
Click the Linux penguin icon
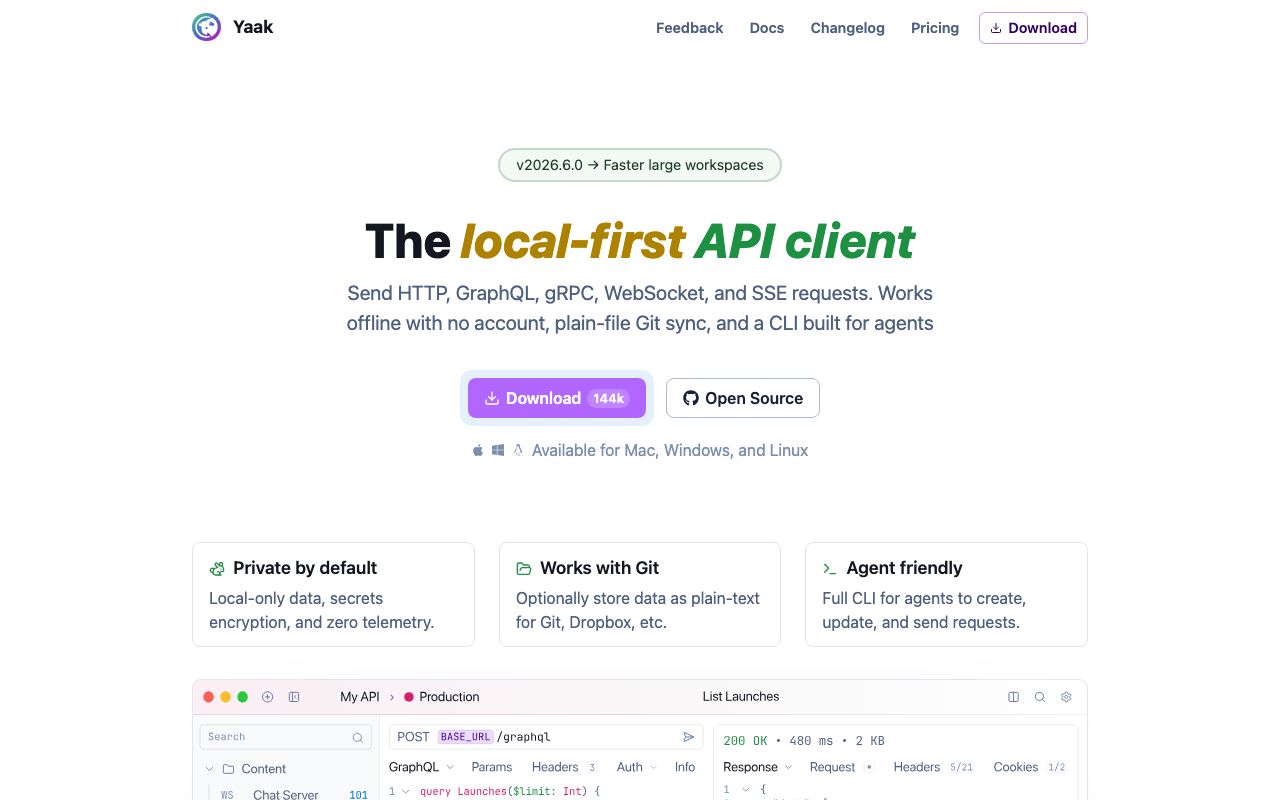pos(518,450)
